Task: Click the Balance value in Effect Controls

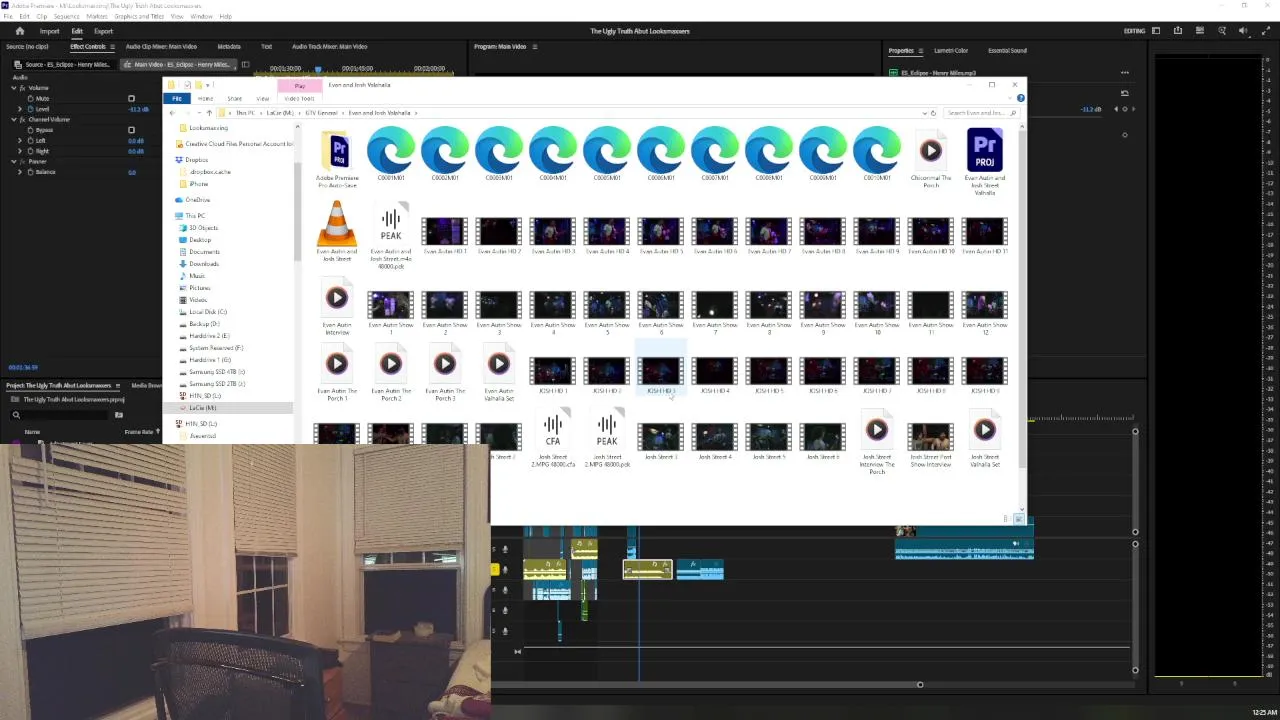Action: click(x=132, y=172)
